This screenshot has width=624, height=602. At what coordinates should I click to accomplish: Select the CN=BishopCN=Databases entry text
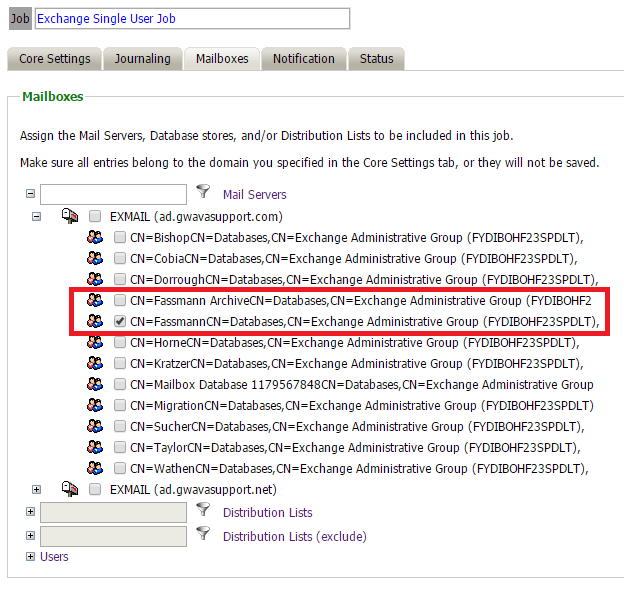pyautogui.click(x=357, y=238)
